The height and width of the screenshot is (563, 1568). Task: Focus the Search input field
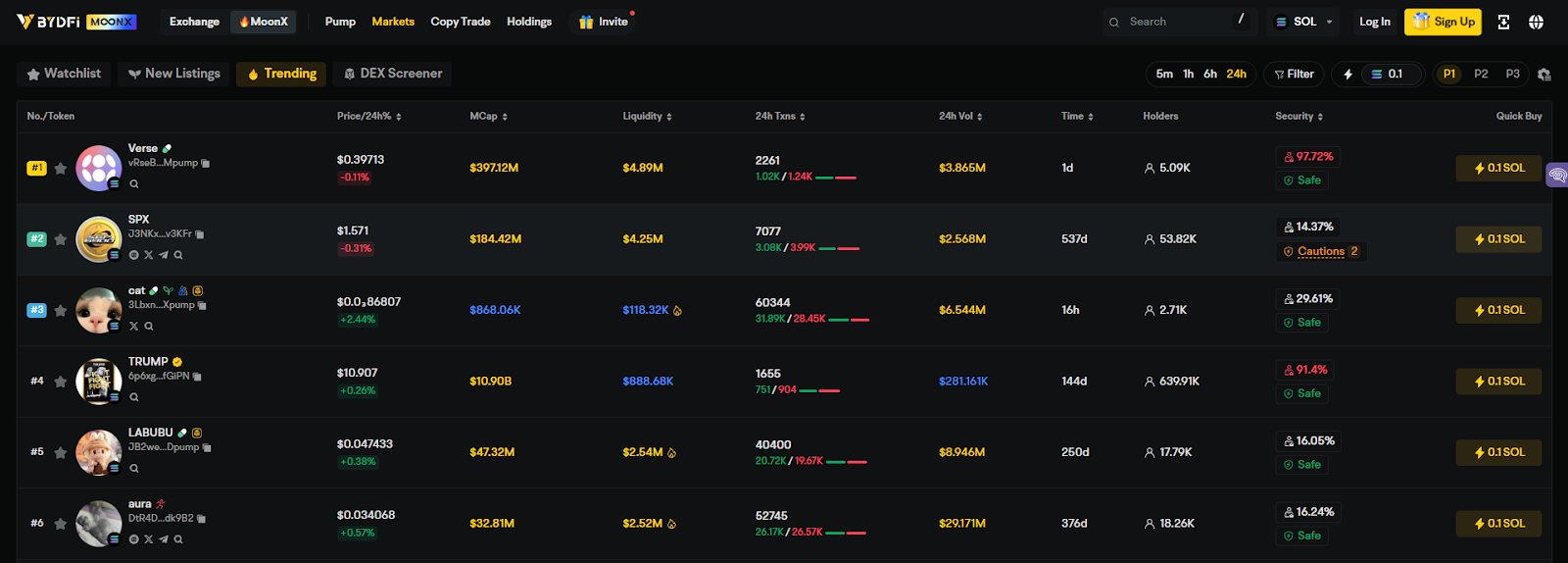(1178, 22)
